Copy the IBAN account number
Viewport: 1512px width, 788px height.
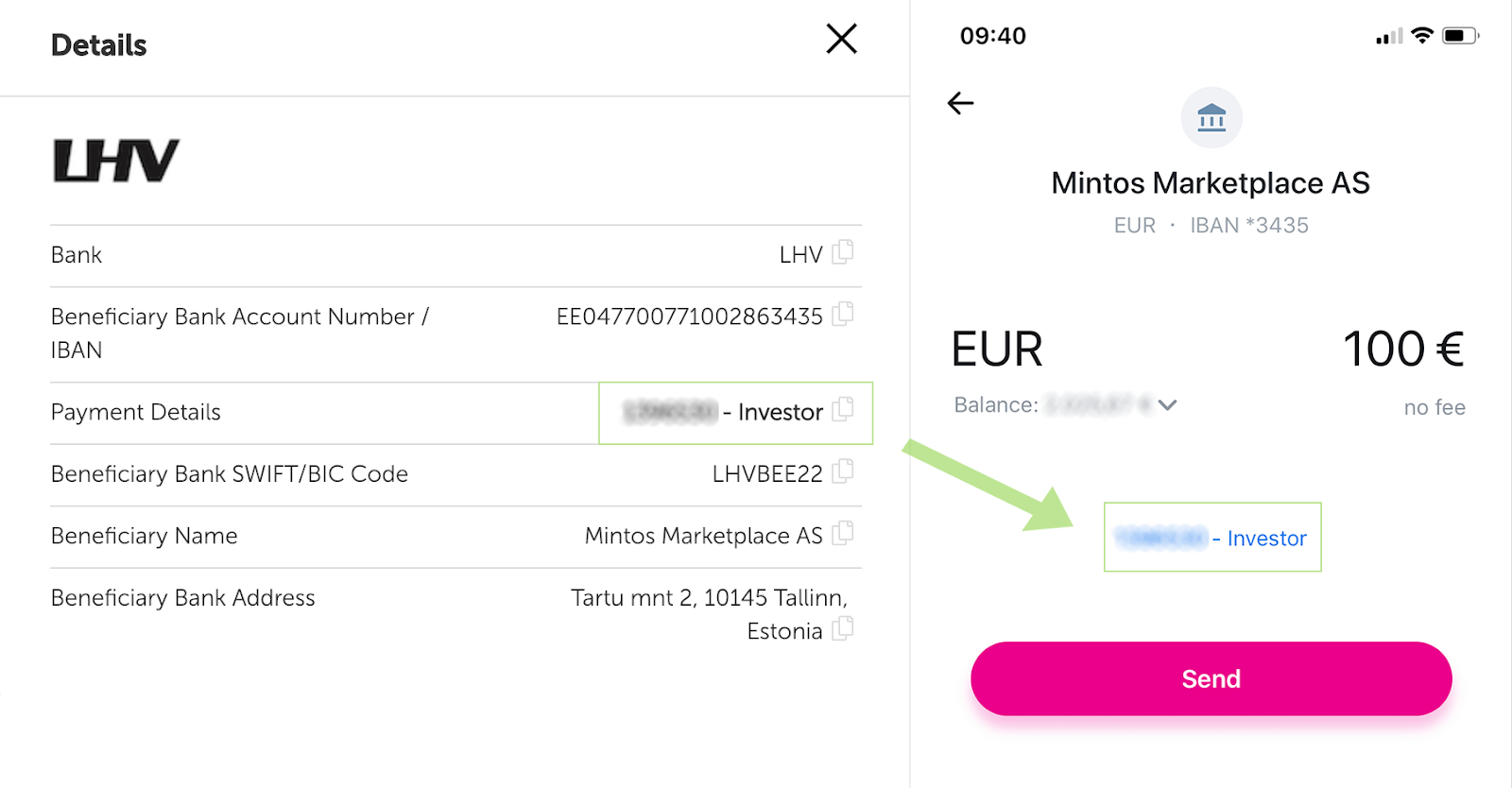tap(843, 314)
